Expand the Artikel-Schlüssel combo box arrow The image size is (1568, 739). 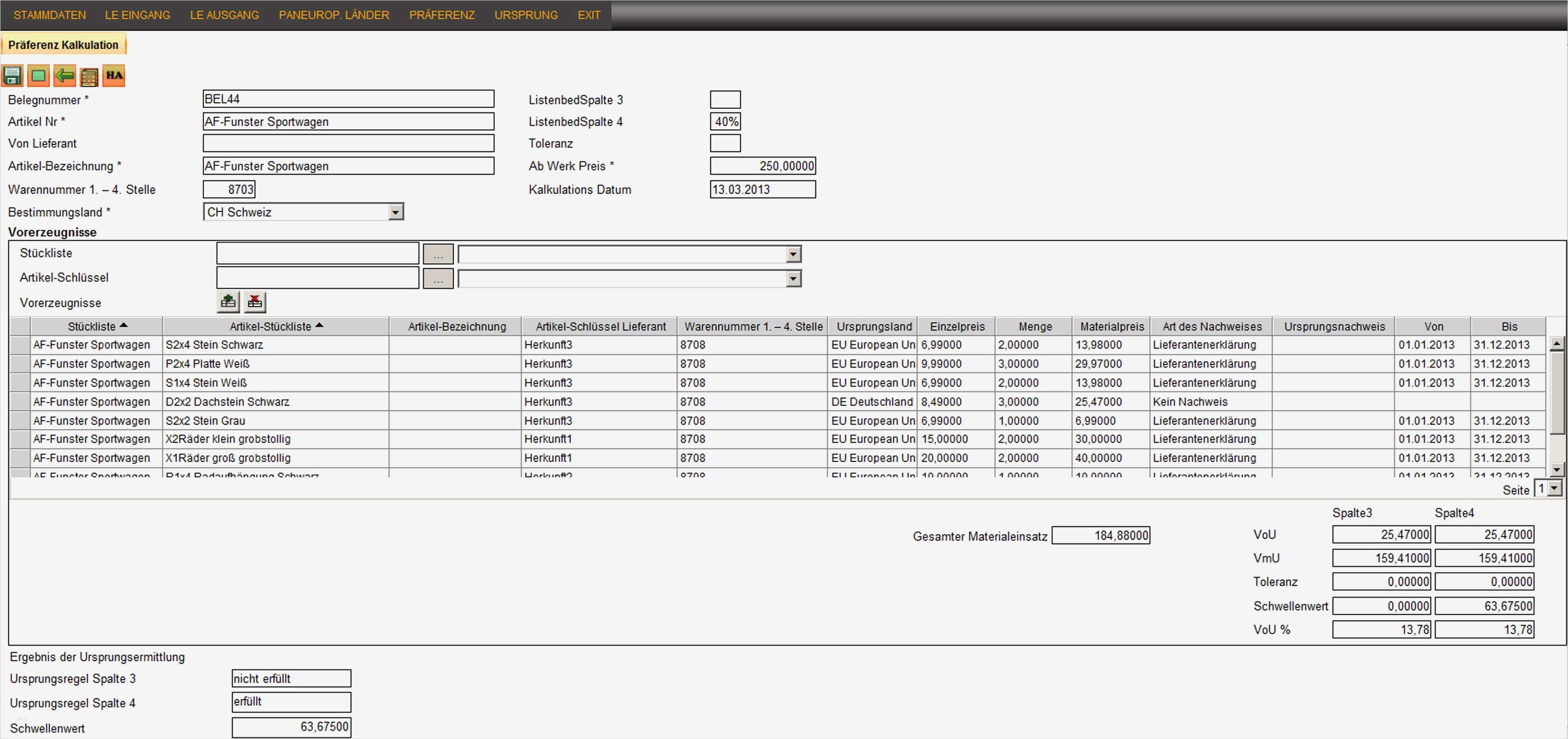(793, 279)
